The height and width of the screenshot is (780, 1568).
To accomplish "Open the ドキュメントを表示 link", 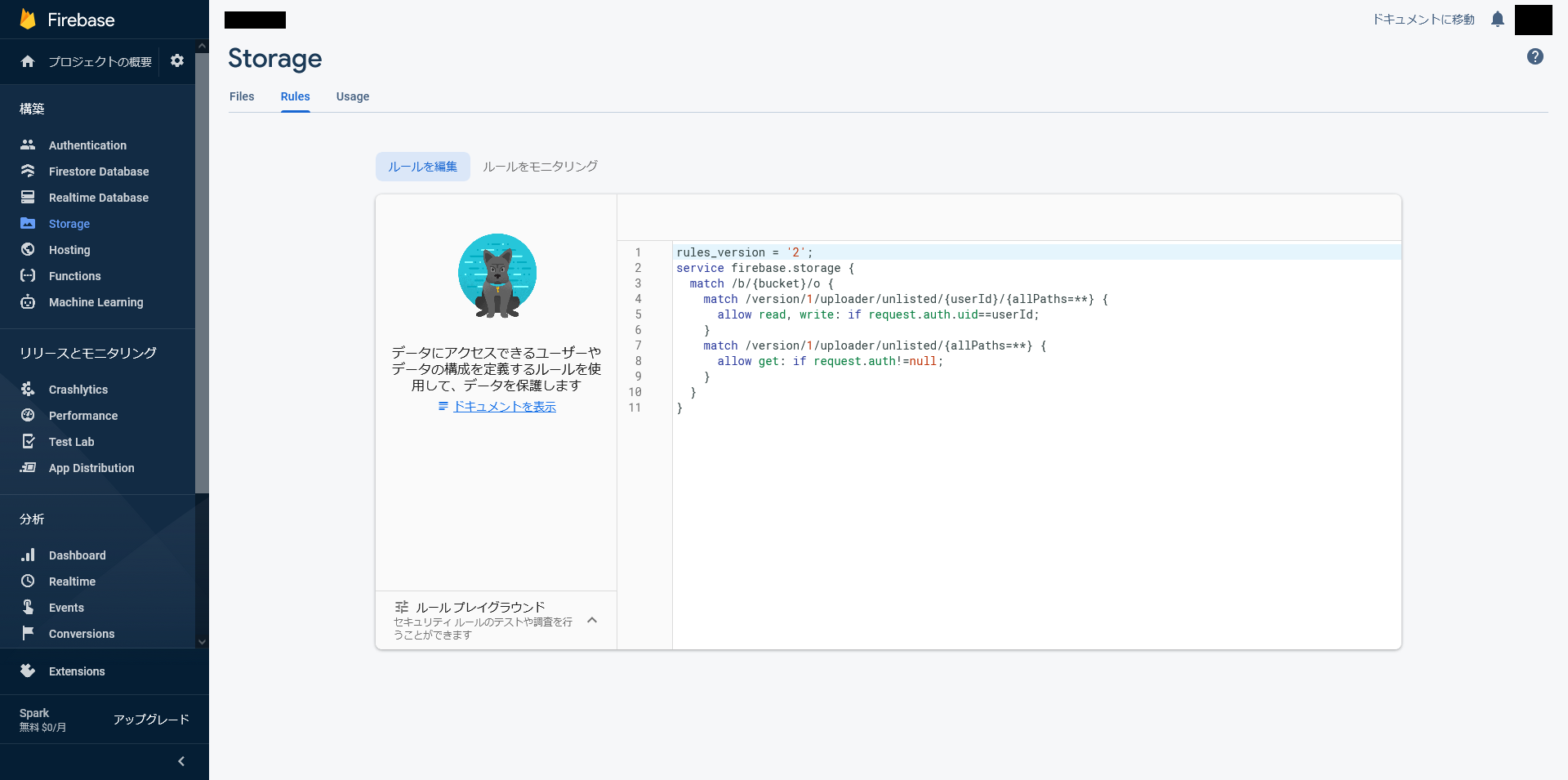I will (x=504, y=407).
